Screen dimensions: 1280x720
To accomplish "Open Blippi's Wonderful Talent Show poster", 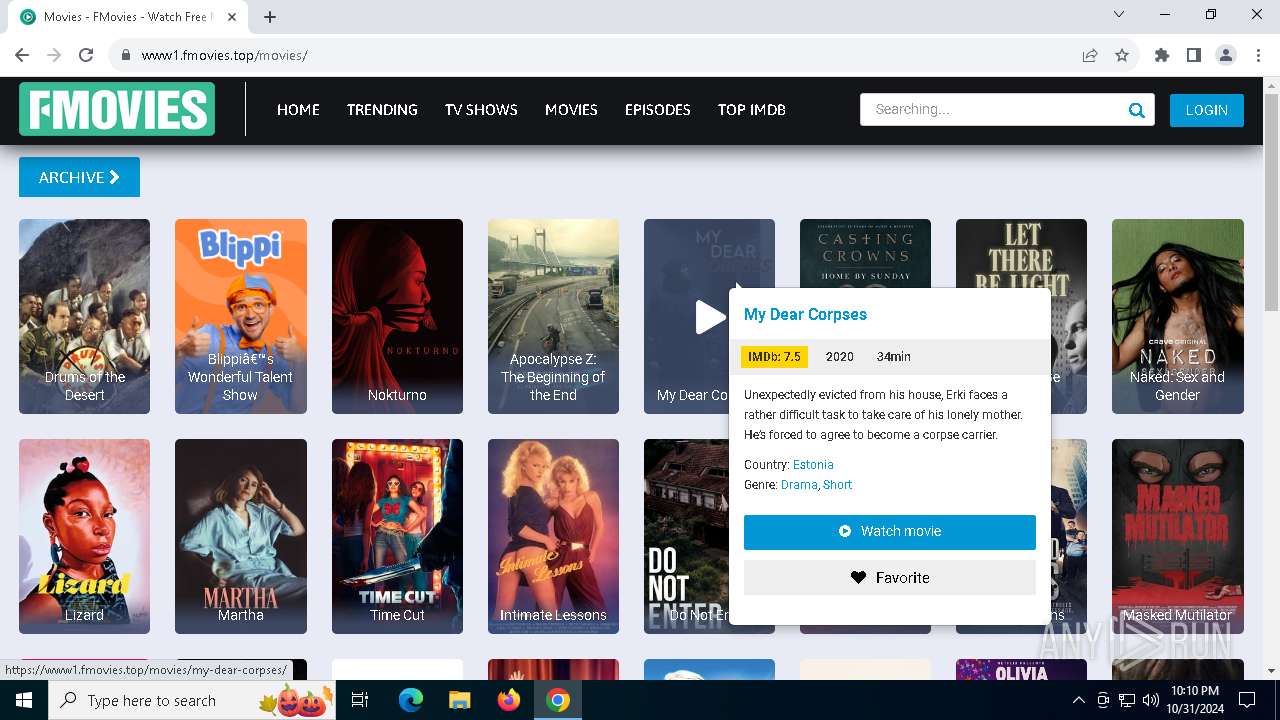I will [x=240, y=316].
